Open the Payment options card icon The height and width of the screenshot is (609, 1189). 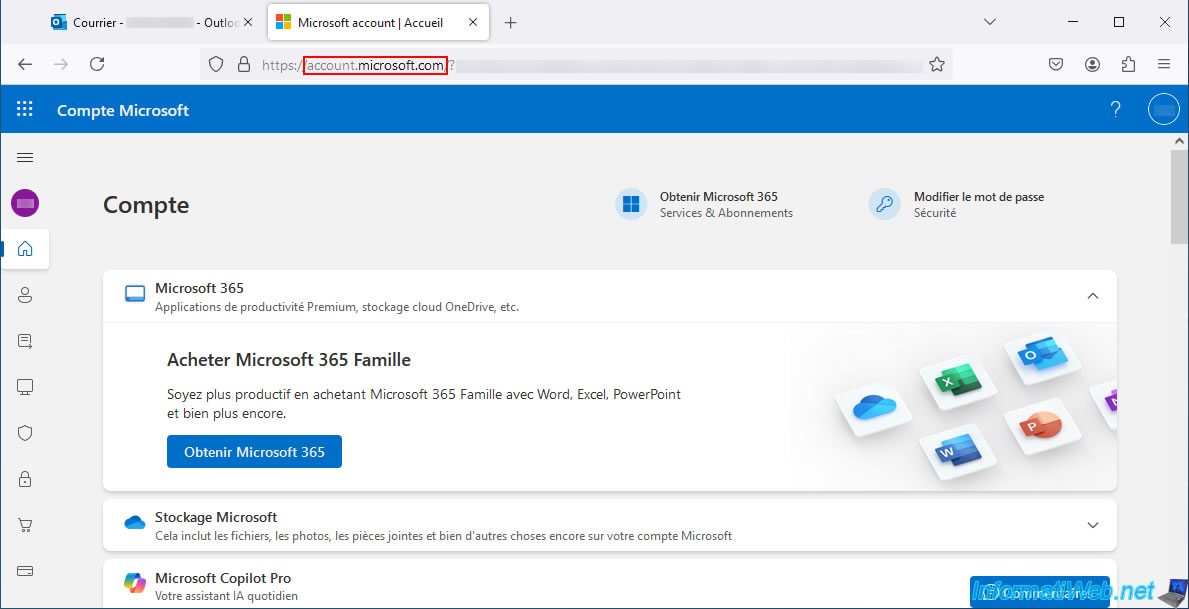[x=25, y=571]
